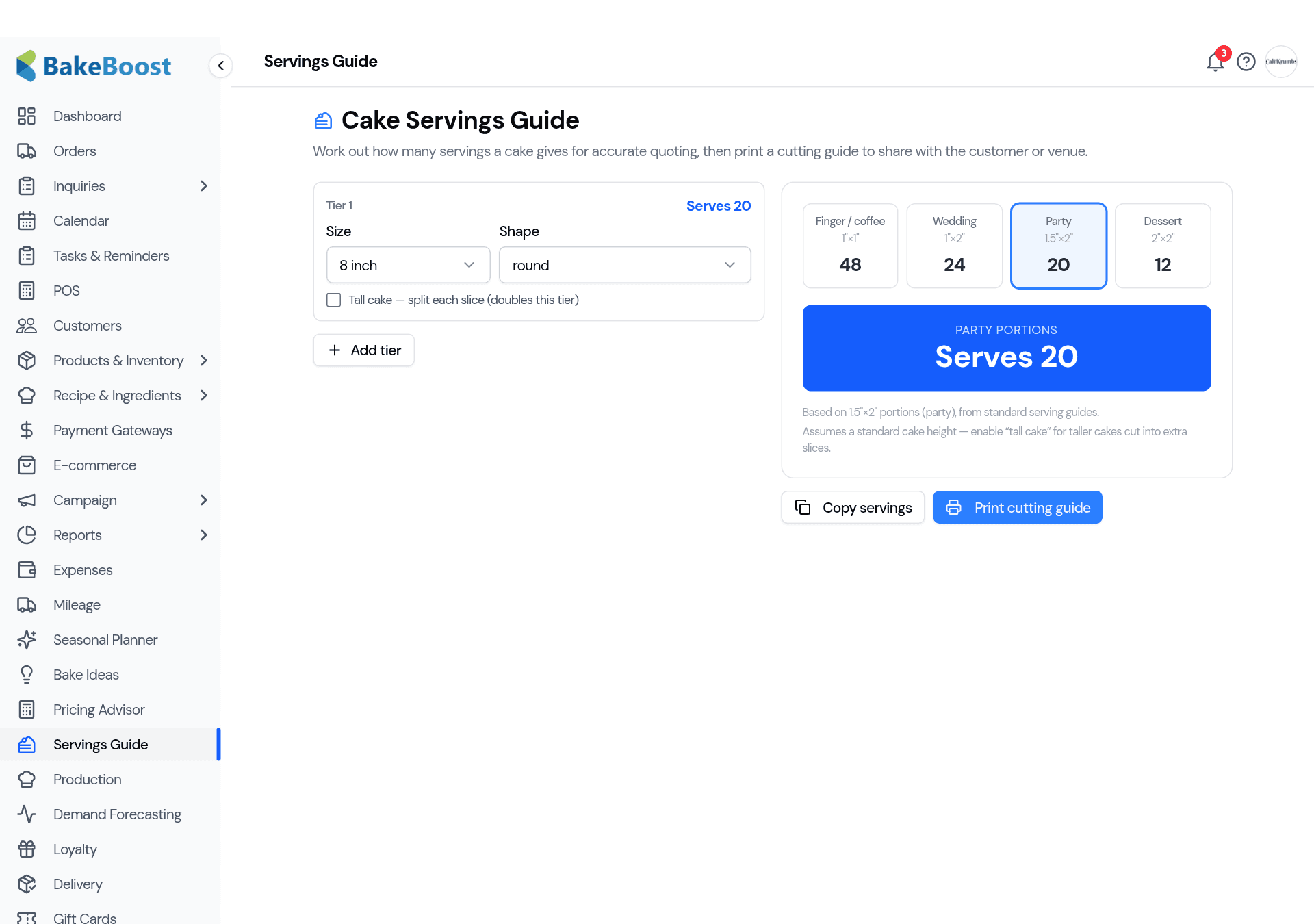Click the Loyalty gift icon

[27, 849]
